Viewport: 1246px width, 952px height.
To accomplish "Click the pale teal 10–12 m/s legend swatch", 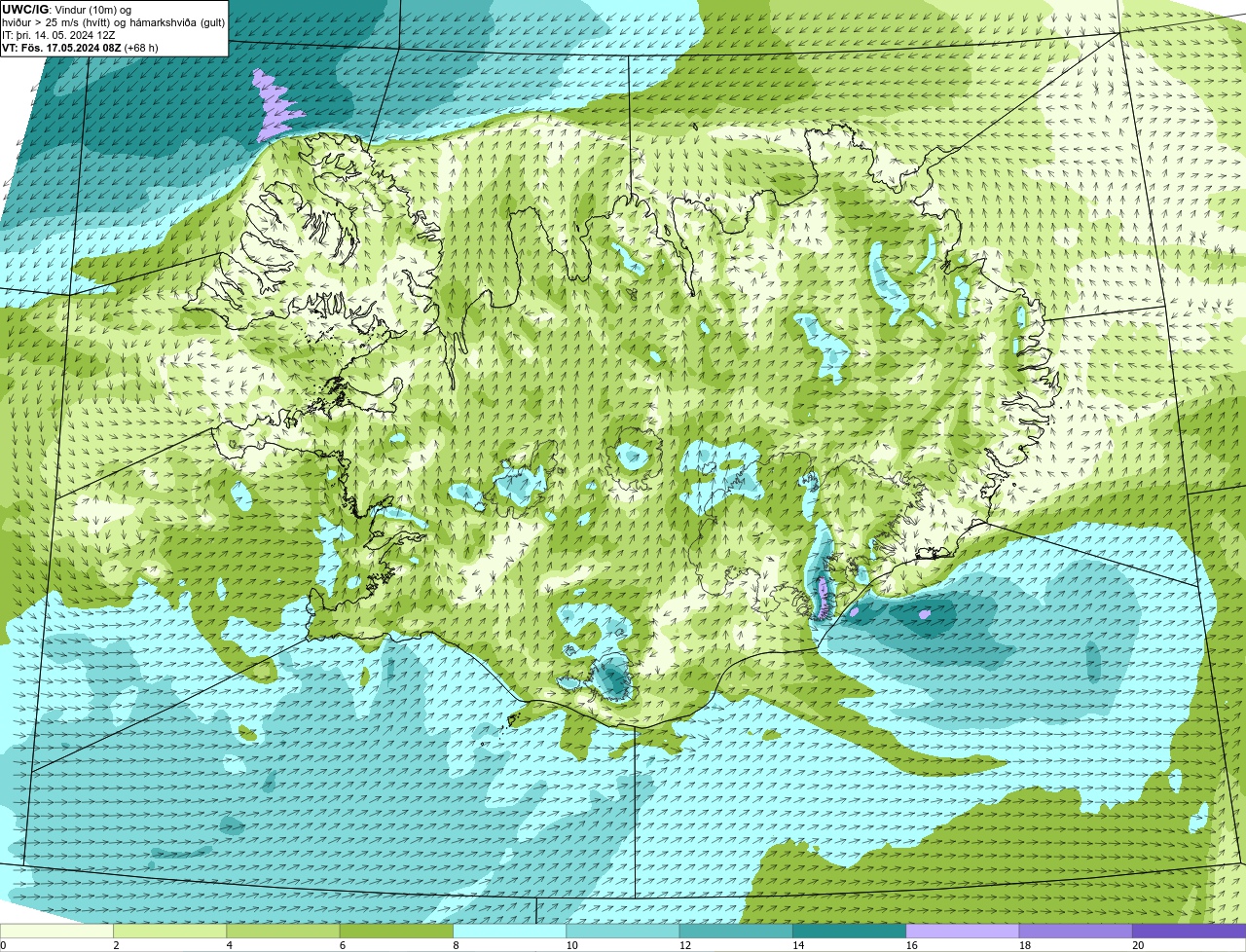I will tap(623, 932).
